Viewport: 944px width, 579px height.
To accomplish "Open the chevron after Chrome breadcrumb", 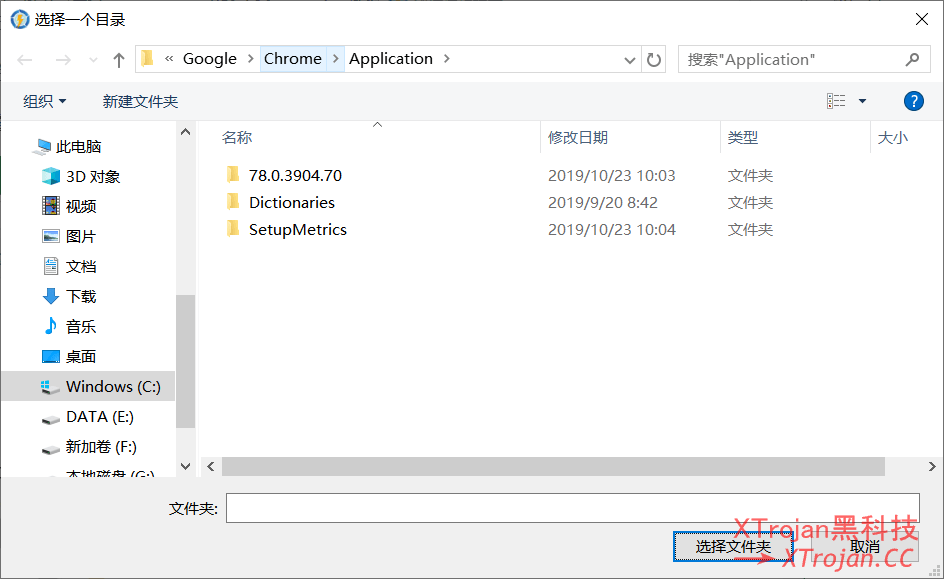I will tap(335, 58).
